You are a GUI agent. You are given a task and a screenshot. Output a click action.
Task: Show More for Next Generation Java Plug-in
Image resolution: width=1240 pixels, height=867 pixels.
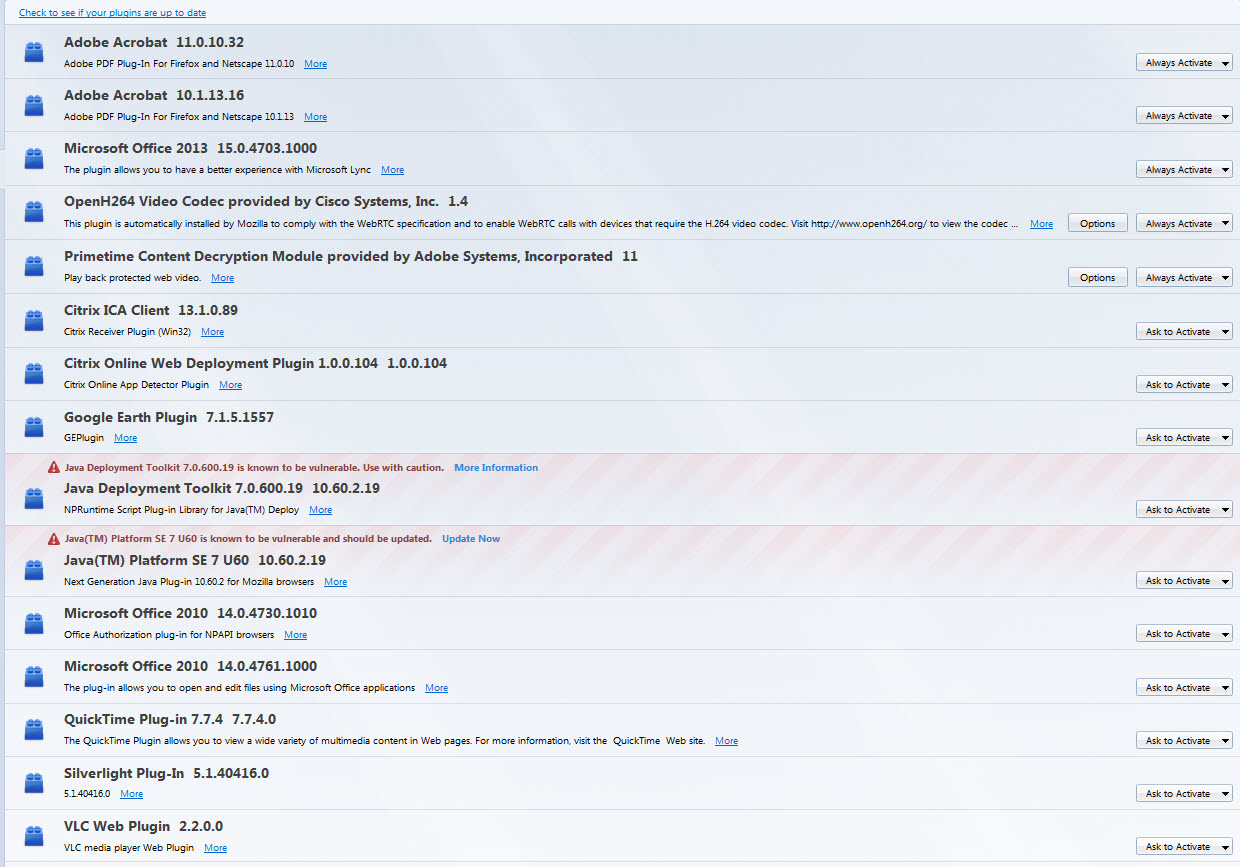click(x=335, y=582)
